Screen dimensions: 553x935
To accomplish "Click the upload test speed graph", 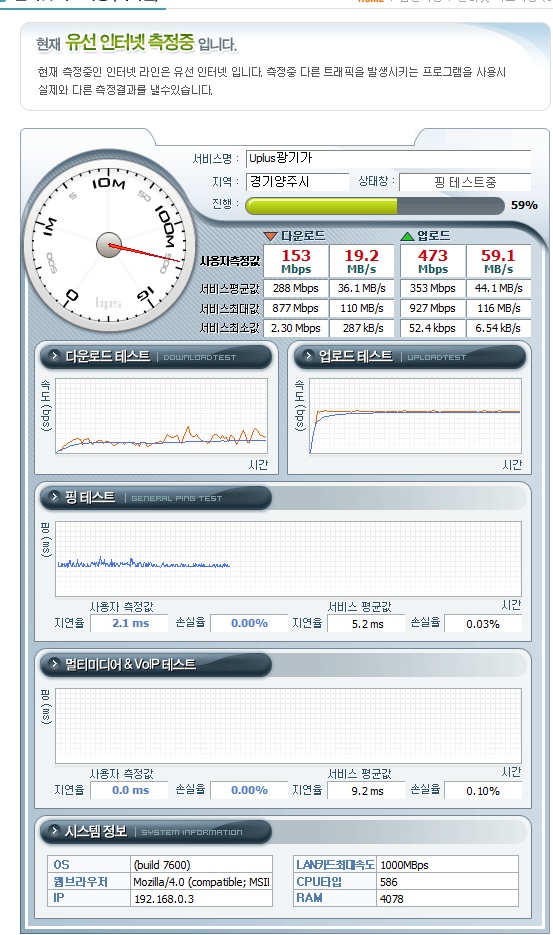I will (415, 416).
